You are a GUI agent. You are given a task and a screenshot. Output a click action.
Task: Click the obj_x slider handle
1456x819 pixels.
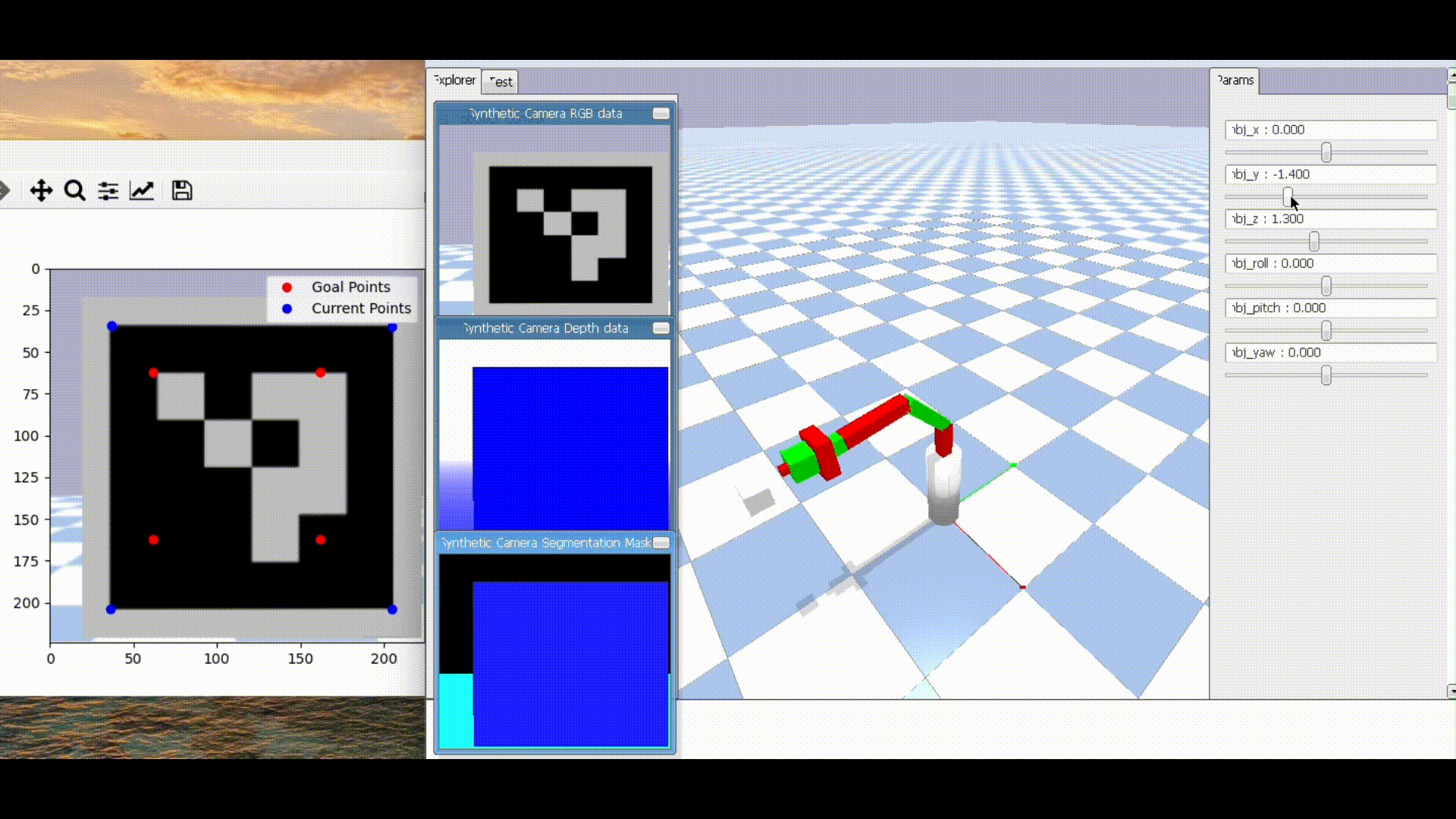tap(1326, 152)
